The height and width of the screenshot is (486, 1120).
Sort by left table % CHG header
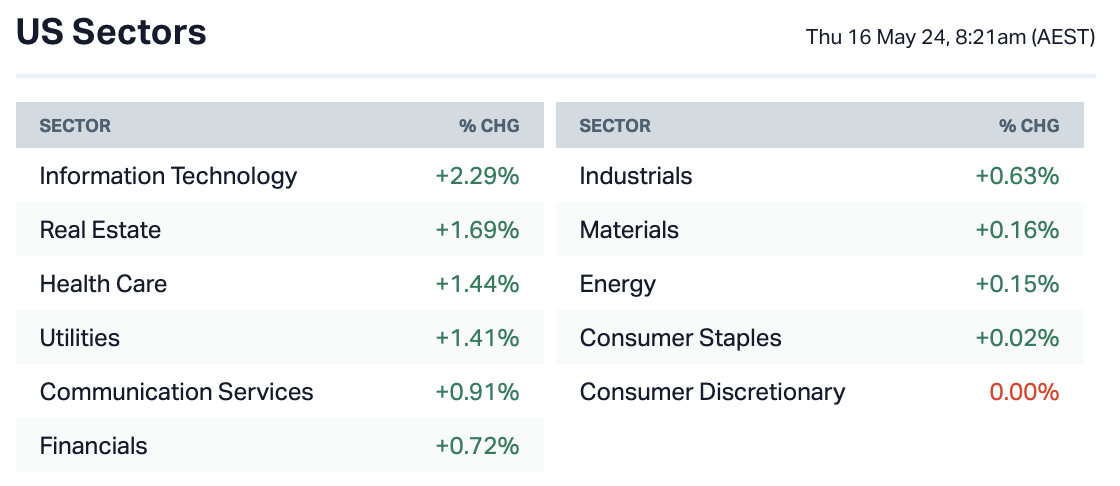click(x=489, y=126)
